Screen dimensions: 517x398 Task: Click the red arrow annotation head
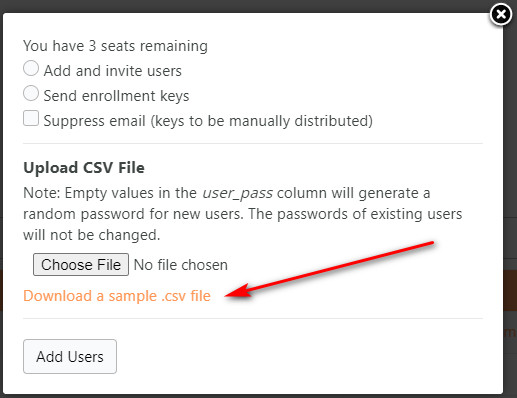click(x=237, y=291)
